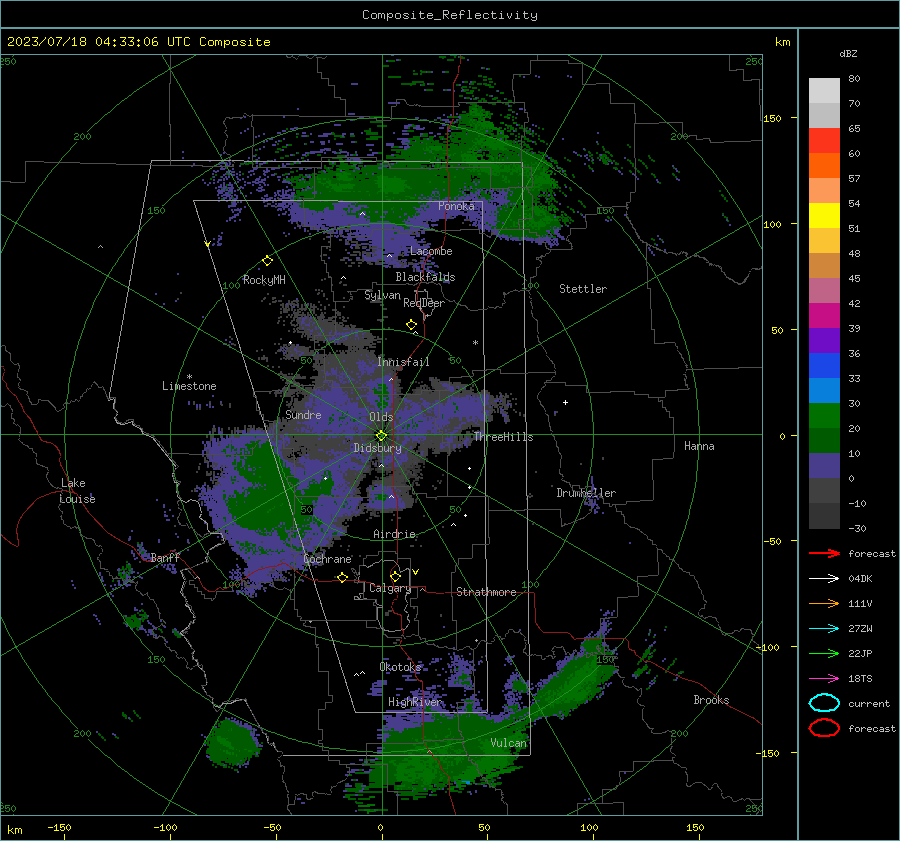Click the Blackfalds city label
This screenshot has height=841, width=900.
click(425, 277)
